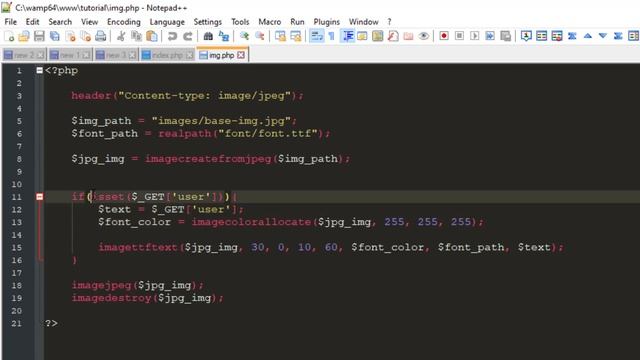Viewport: 640px width, 360px height.
Task: Close the img.php tab
Action: click(x=241, y=55)
